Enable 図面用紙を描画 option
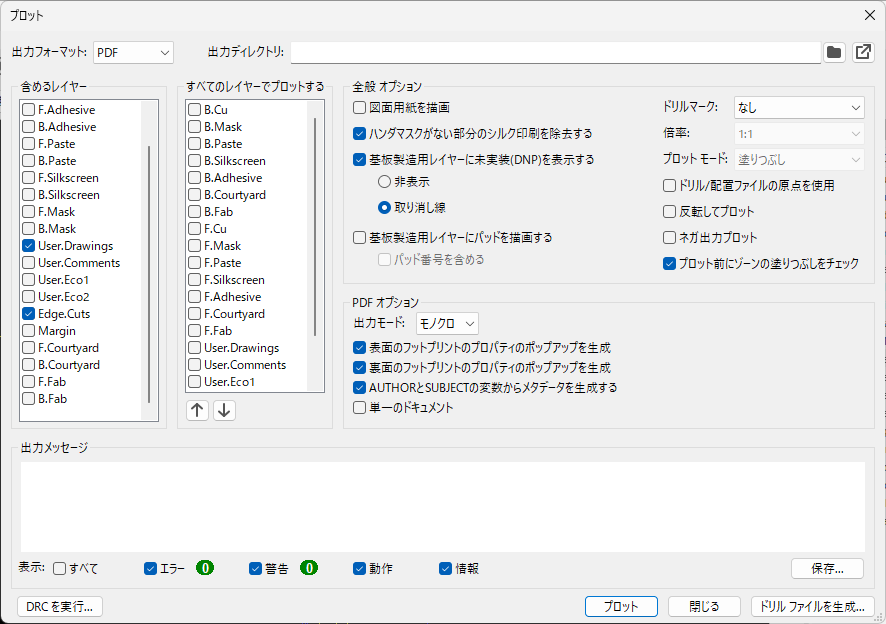 pyautogui.click(x=360, y=107)
